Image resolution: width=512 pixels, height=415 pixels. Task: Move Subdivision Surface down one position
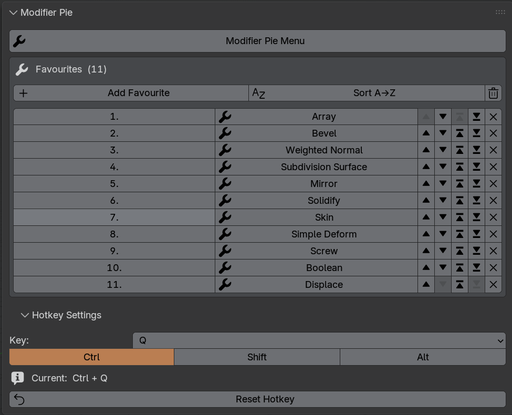pos(443,167)
